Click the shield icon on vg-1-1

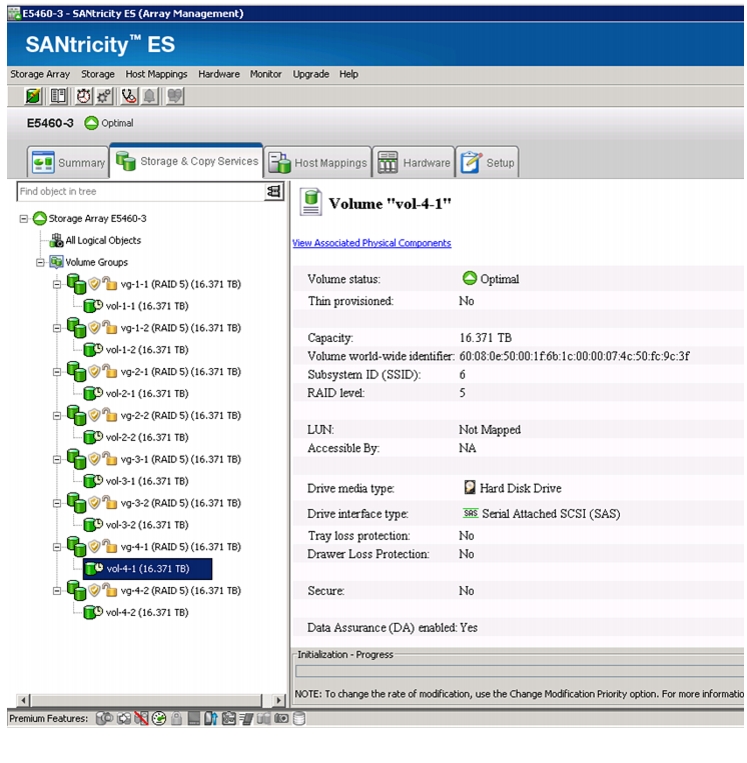tap(94, 283)
